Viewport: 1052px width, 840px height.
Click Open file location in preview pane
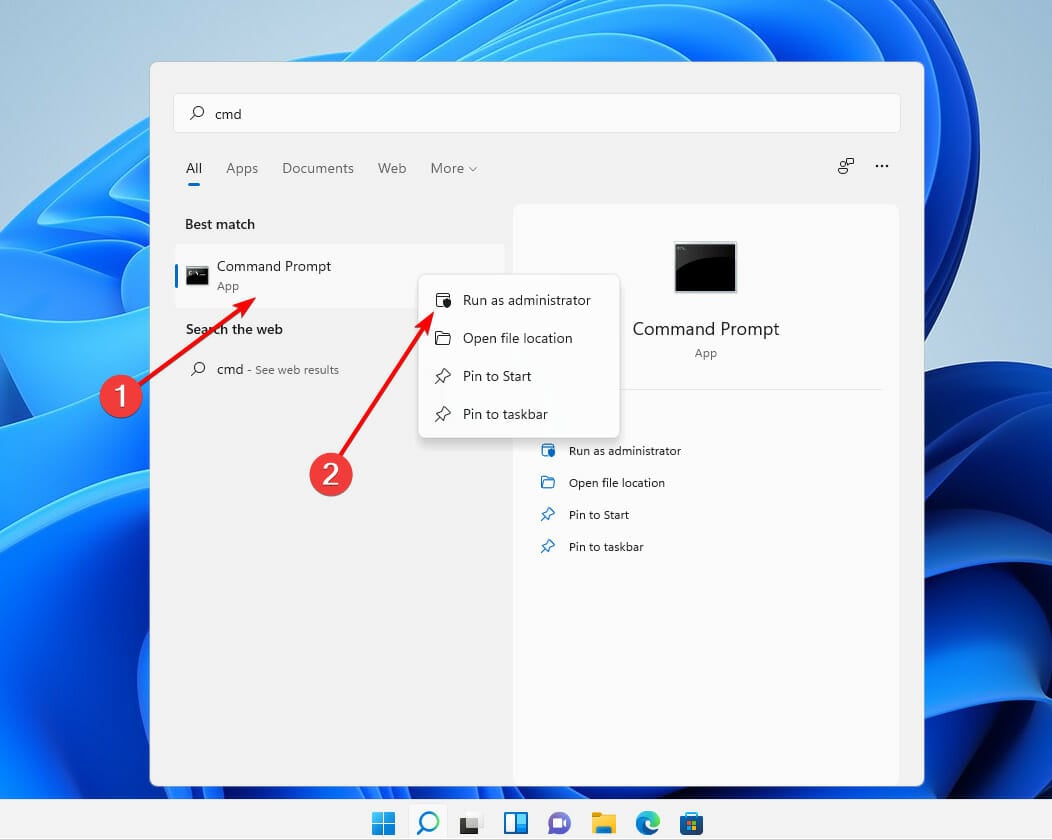pyautogui.click(x=617, y=483)
